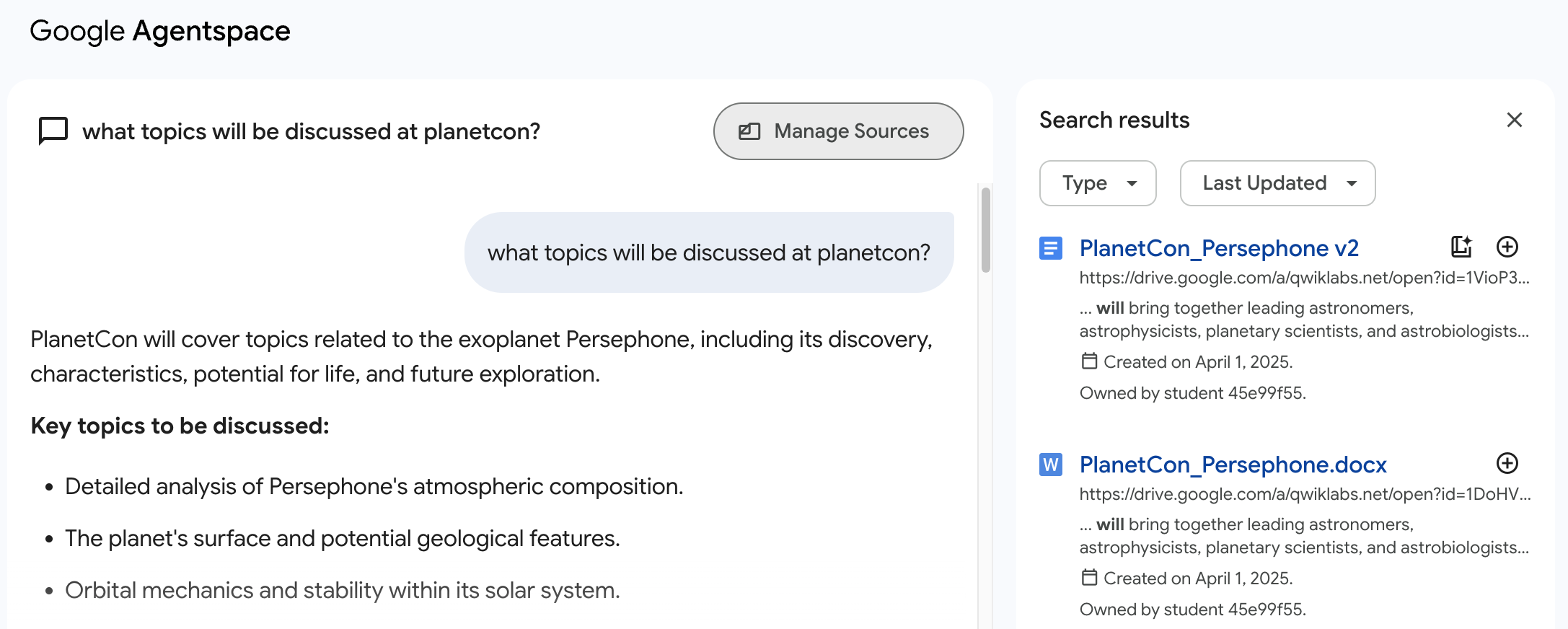Open the PlanetCon_Persephone.docx link
1568x629 pixels.
click(x=1233, y=465)
